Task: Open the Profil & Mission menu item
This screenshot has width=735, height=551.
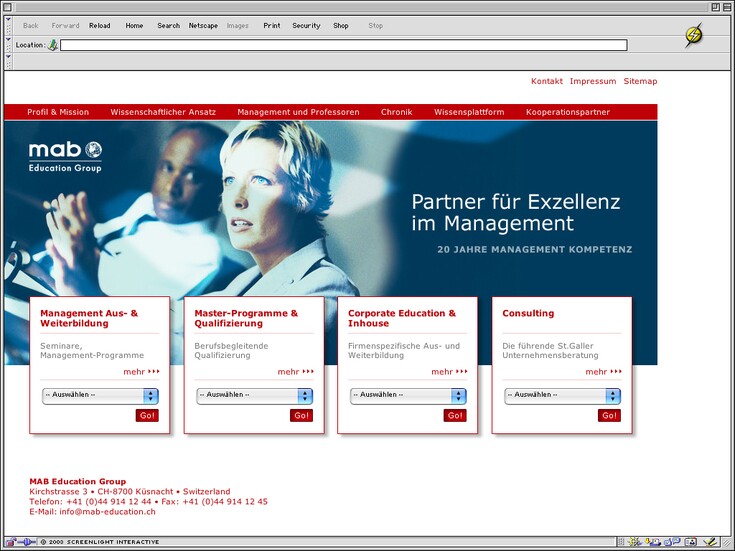Action: [x=58, y=112]
